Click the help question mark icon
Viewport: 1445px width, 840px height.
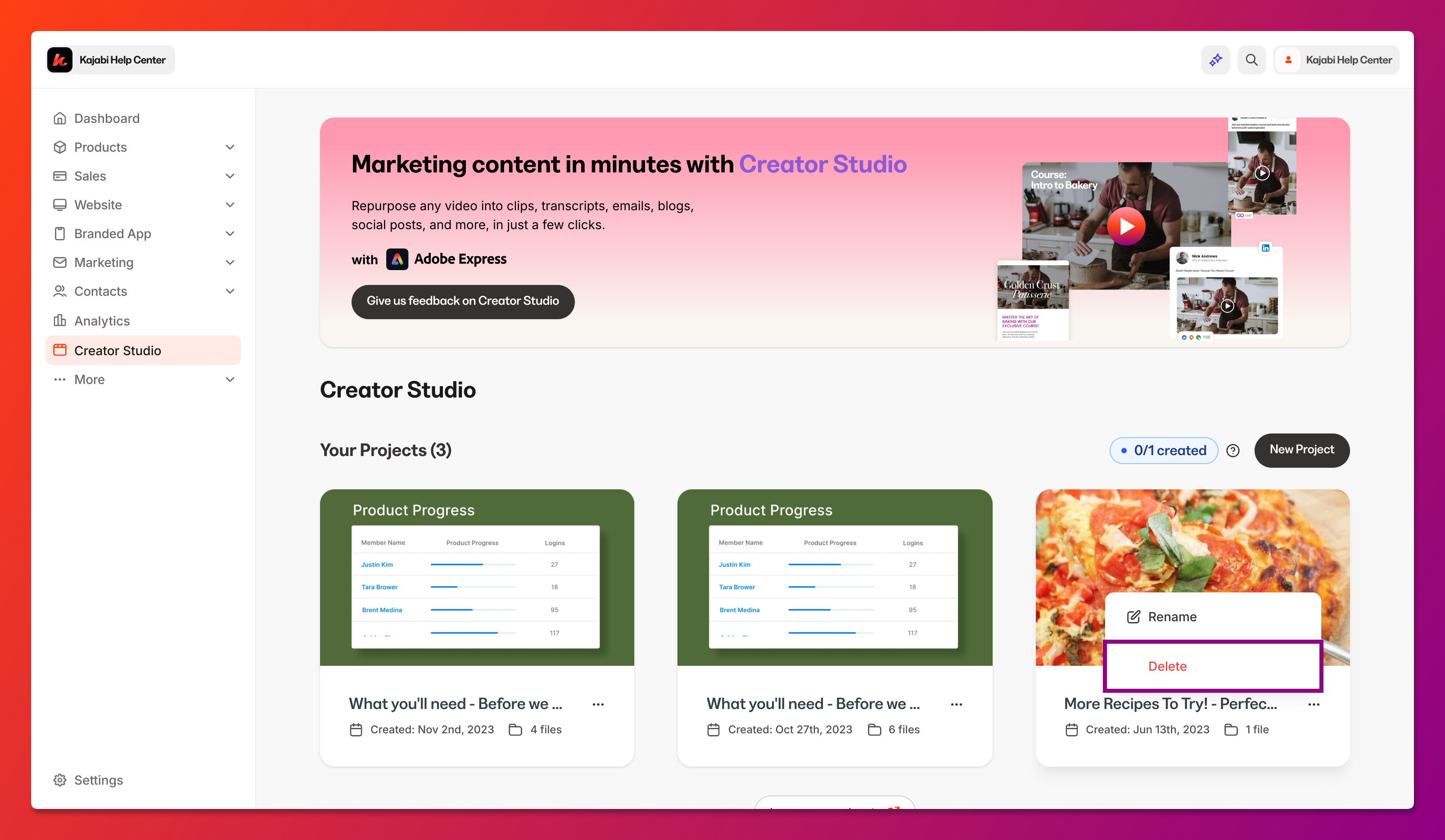coord(1233,451)
